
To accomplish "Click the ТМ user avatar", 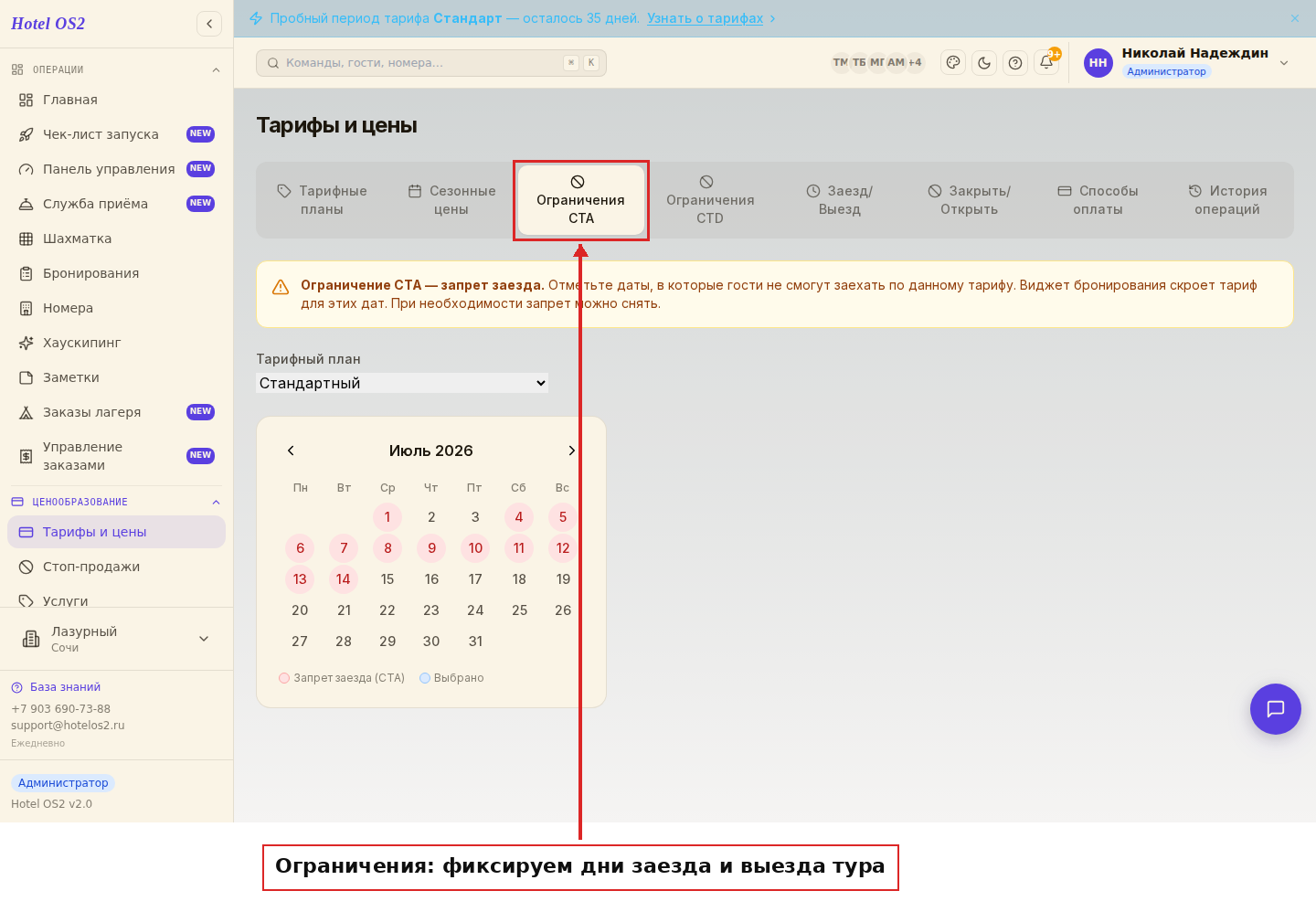I will tap(840, 63).
